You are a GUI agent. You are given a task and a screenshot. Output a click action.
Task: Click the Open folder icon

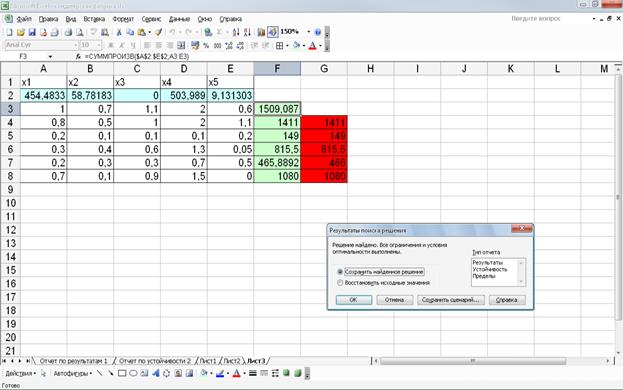coord(21,32)
